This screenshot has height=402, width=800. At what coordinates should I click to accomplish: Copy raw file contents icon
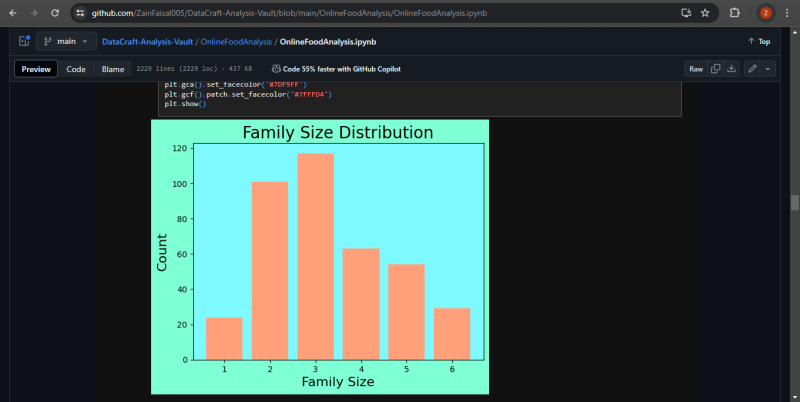[715, 69]
